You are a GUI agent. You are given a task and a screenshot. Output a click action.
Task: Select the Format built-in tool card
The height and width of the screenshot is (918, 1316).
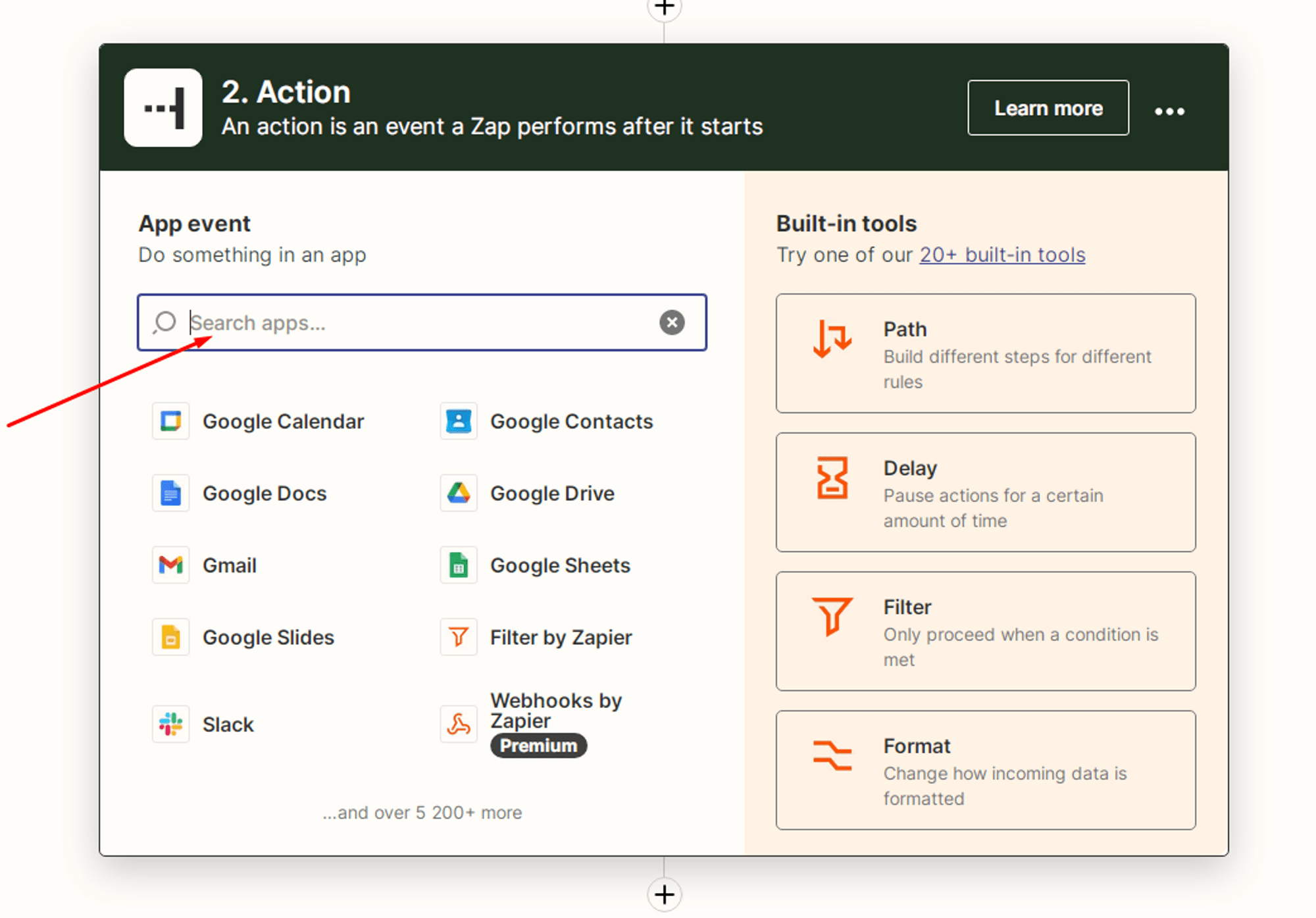(986, 770)
